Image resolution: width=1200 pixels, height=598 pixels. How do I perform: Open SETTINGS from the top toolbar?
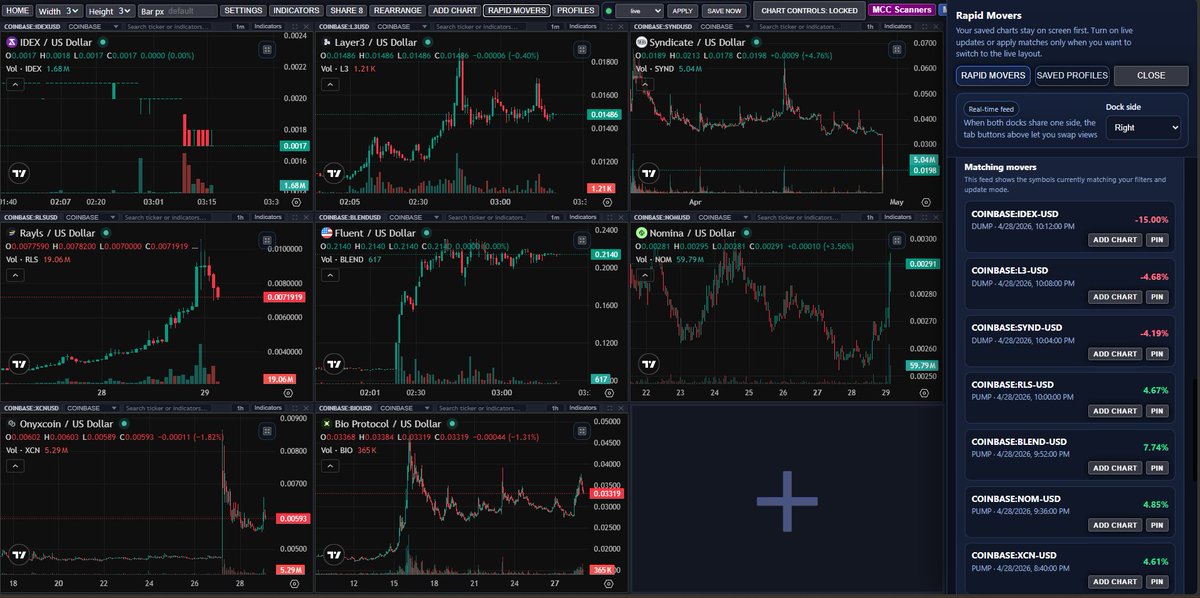(x=243, y=10)
